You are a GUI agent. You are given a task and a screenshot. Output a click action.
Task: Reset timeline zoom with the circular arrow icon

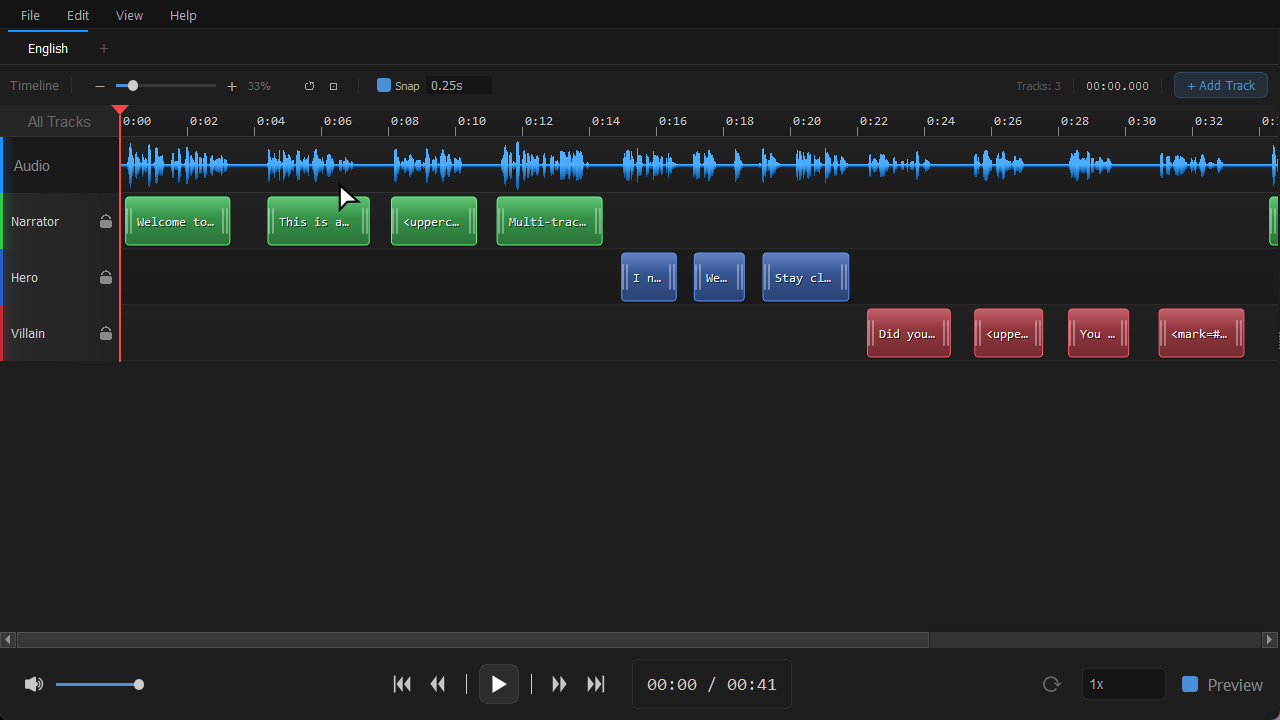click(309, 86)
